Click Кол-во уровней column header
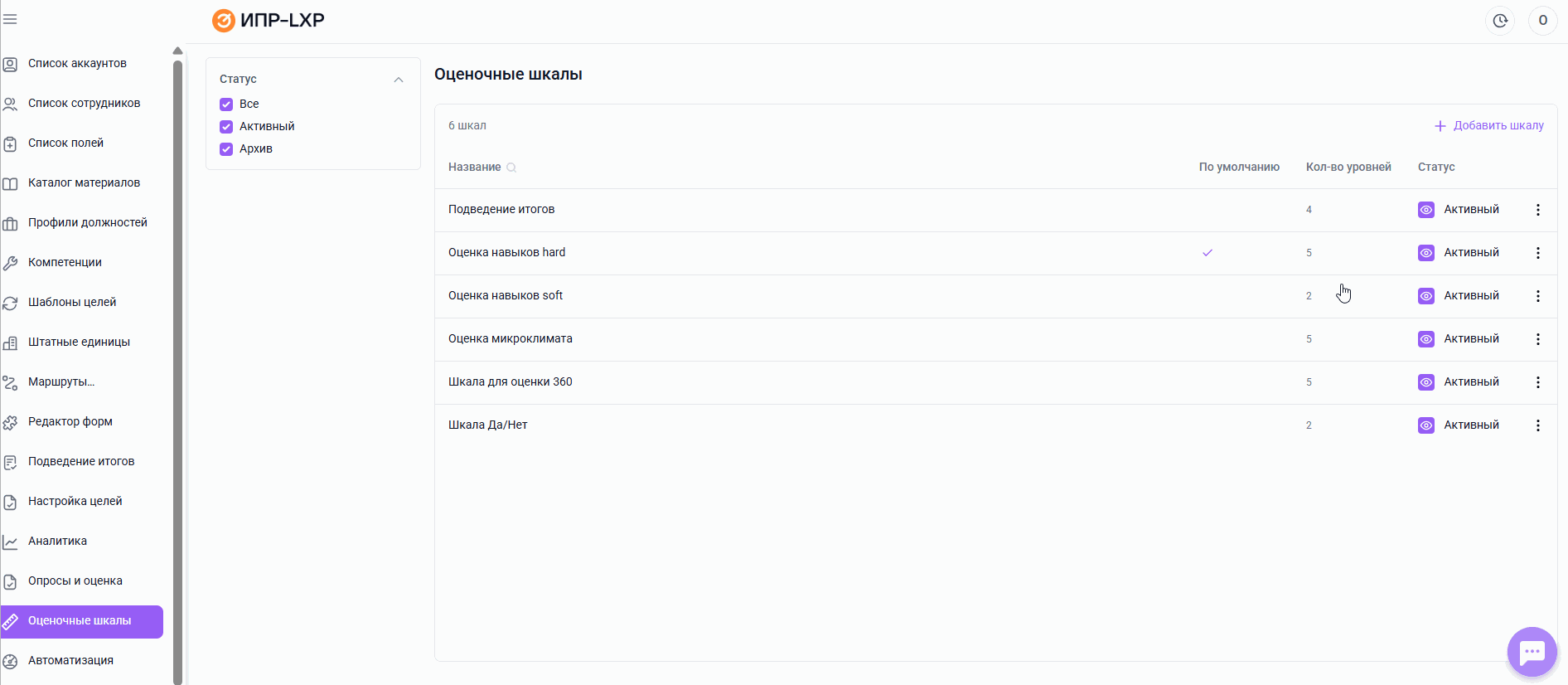 [x=1348, y=168]
